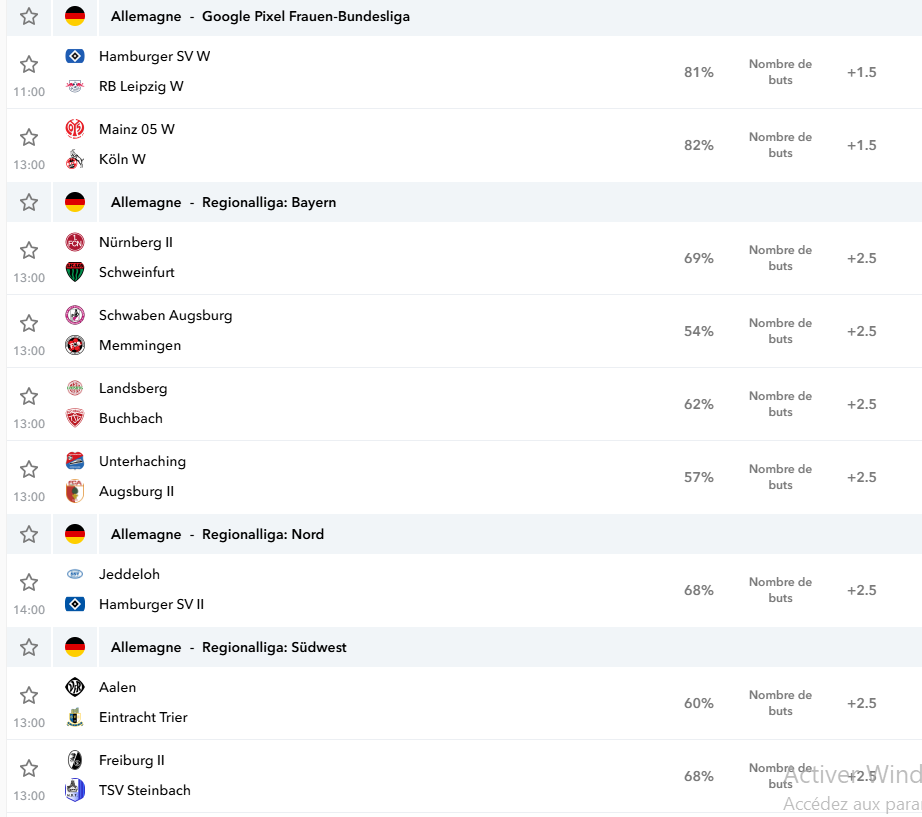Star the Mainz 05 W vs Köln W match
922x817 pixels.
tap(29, 136)
